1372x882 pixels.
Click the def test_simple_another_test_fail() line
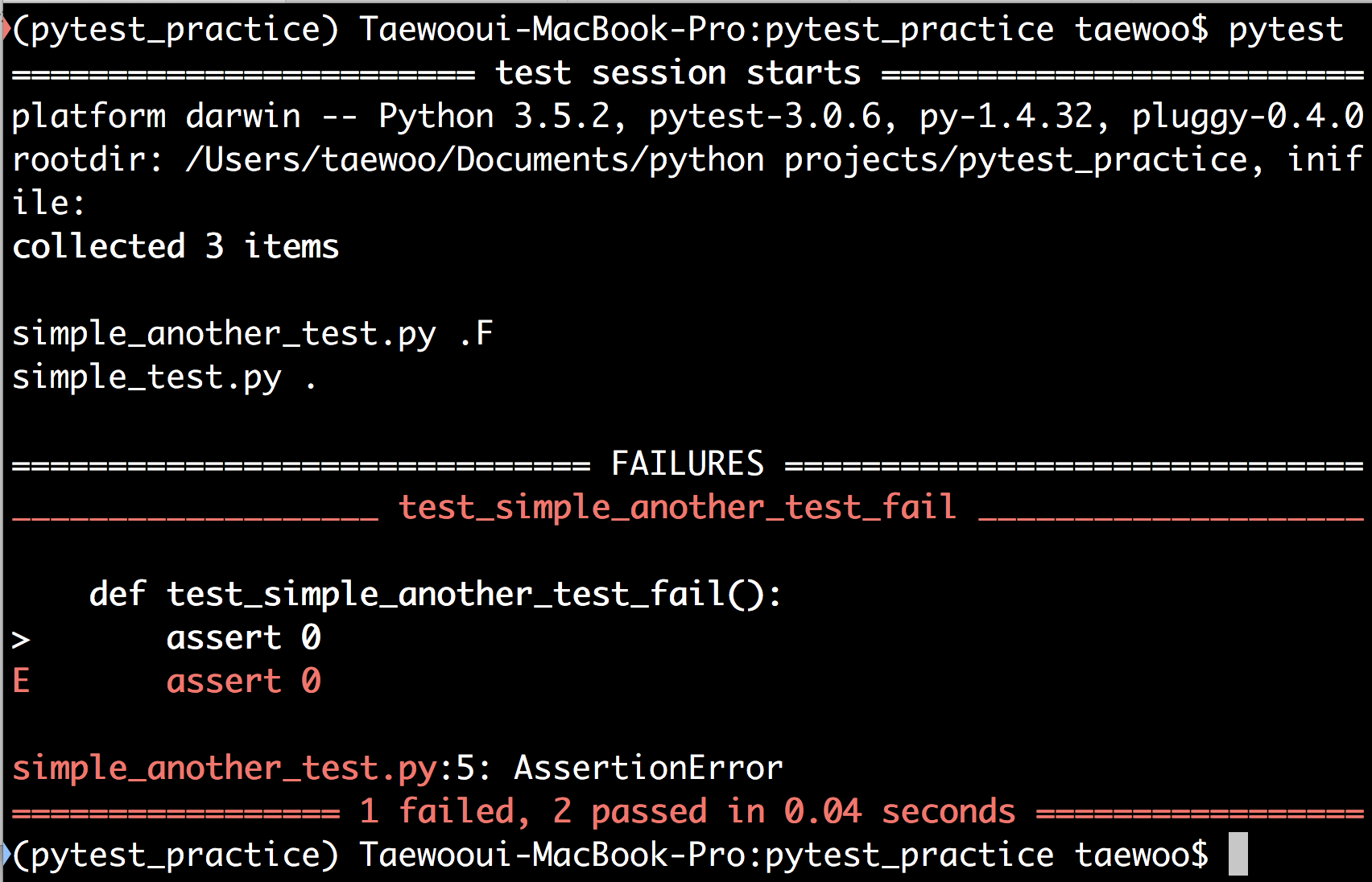[435, 595]
